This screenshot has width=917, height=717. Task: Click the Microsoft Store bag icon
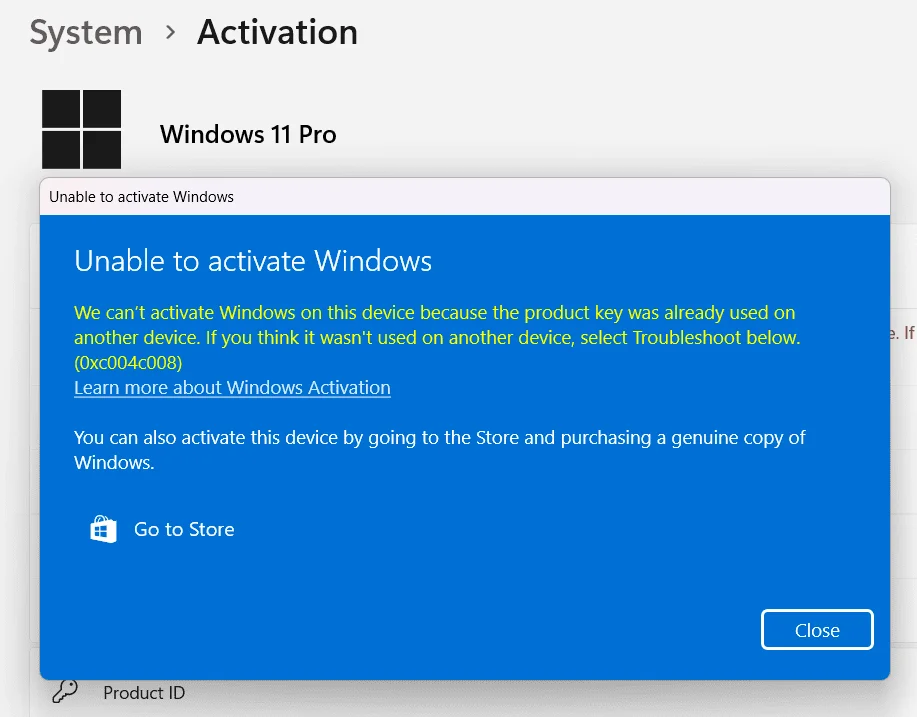coord(104,529)
